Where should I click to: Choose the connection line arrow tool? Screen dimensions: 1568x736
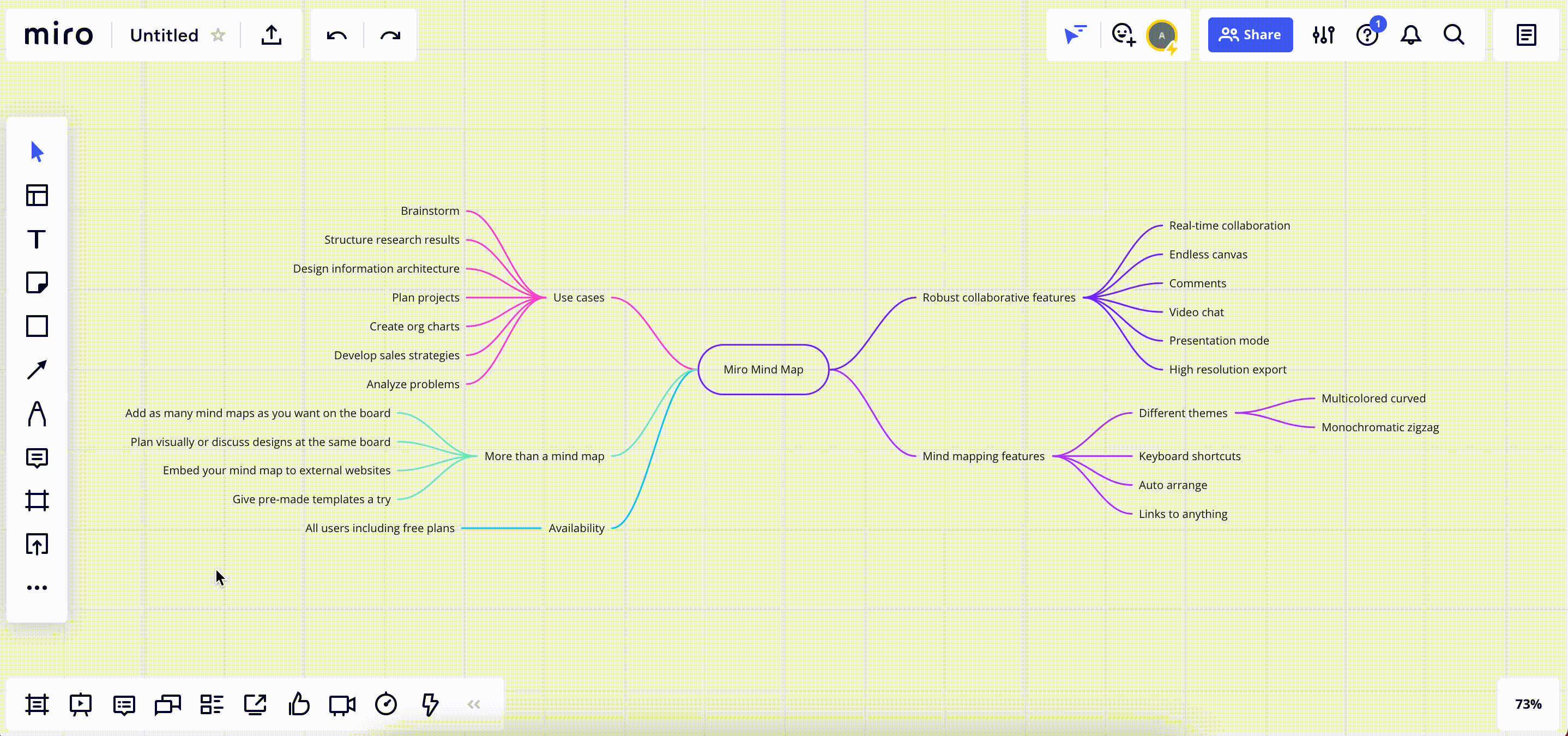pyautogui.click(x=37, y=370)
